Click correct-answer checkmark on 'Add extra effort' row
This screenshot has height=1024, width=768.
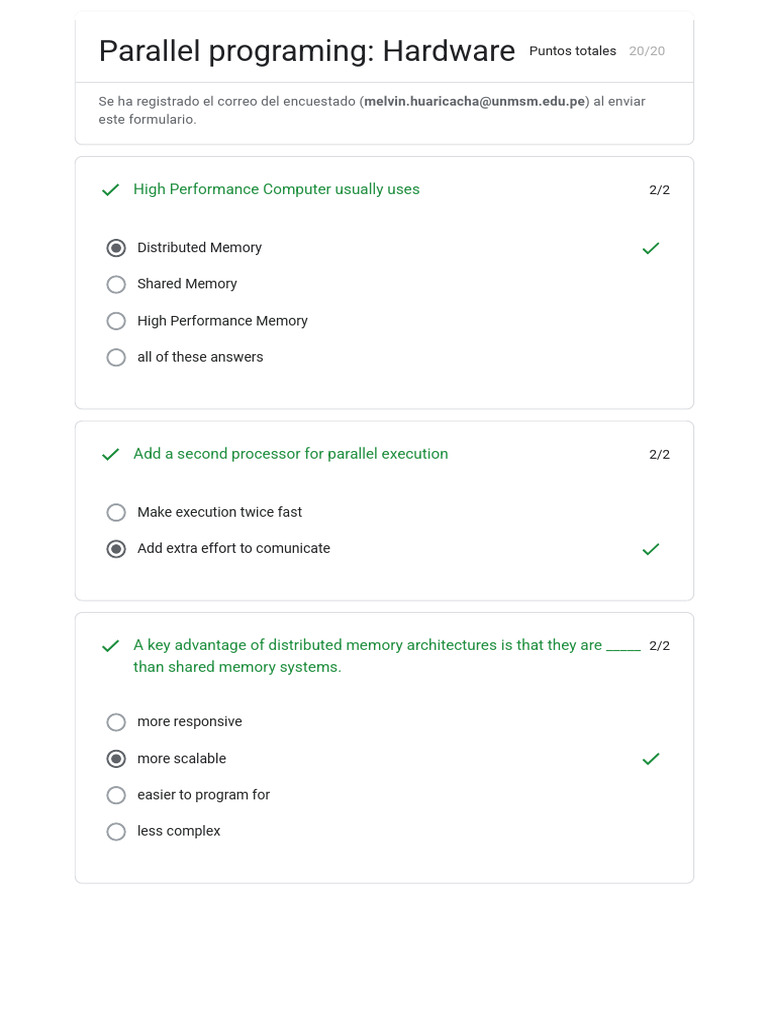click(651, 549)
